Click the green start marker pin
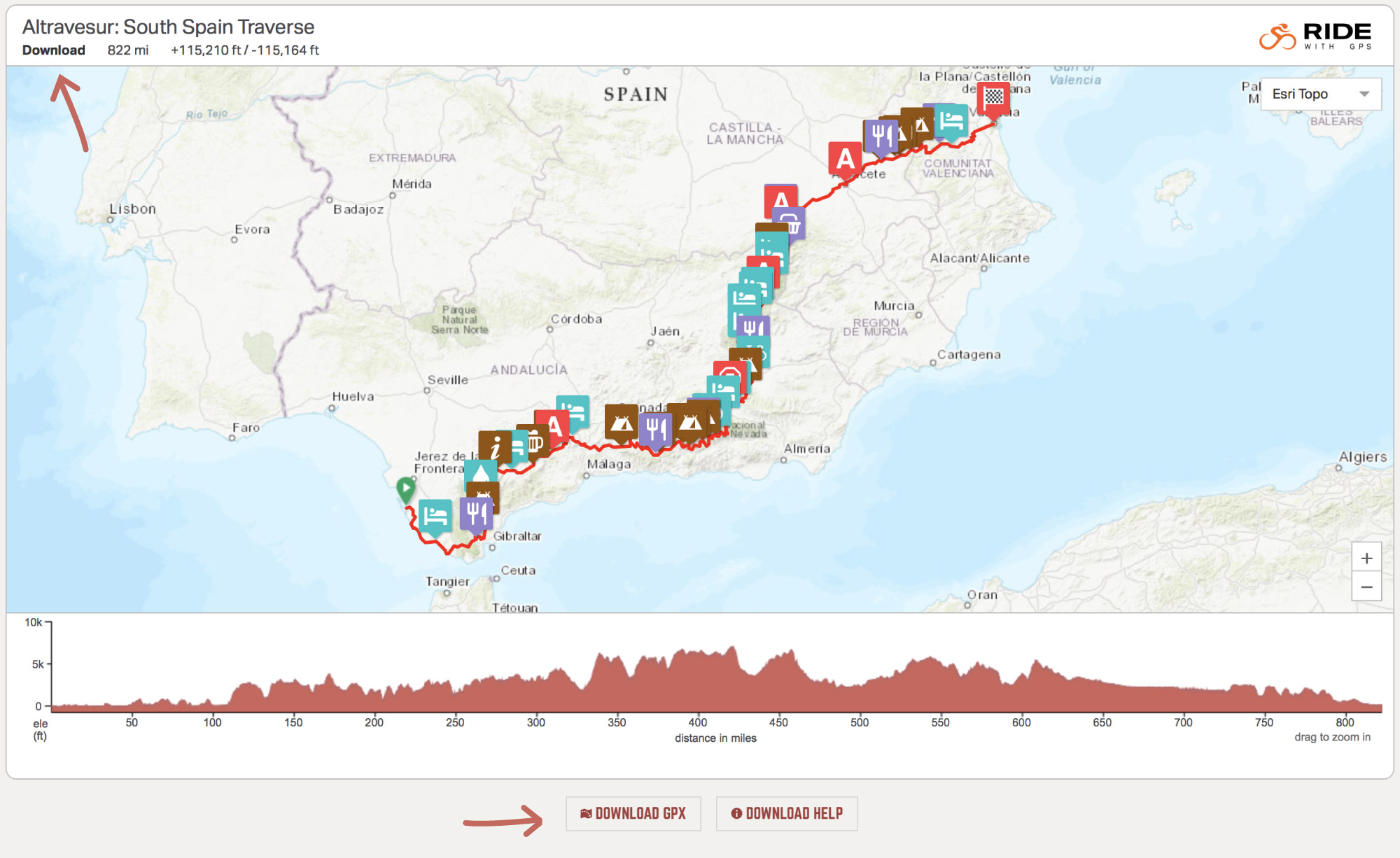This screenshot has width=1400, height=858. (405, 488)
